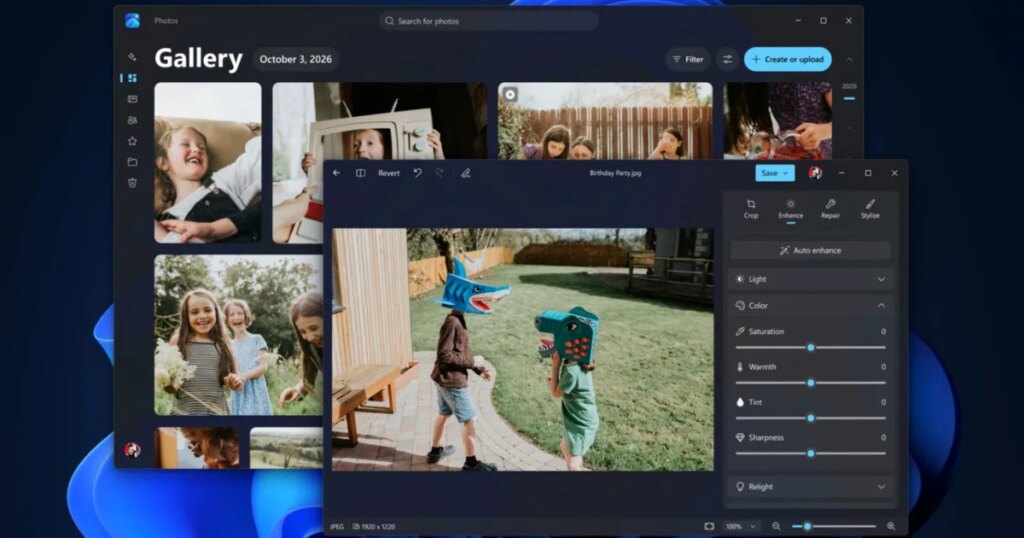Image resolution: width=1024 pixels, height=538 pixels.
Task: Collapse the Gallery header with the chevron
Action: [850, 59]
